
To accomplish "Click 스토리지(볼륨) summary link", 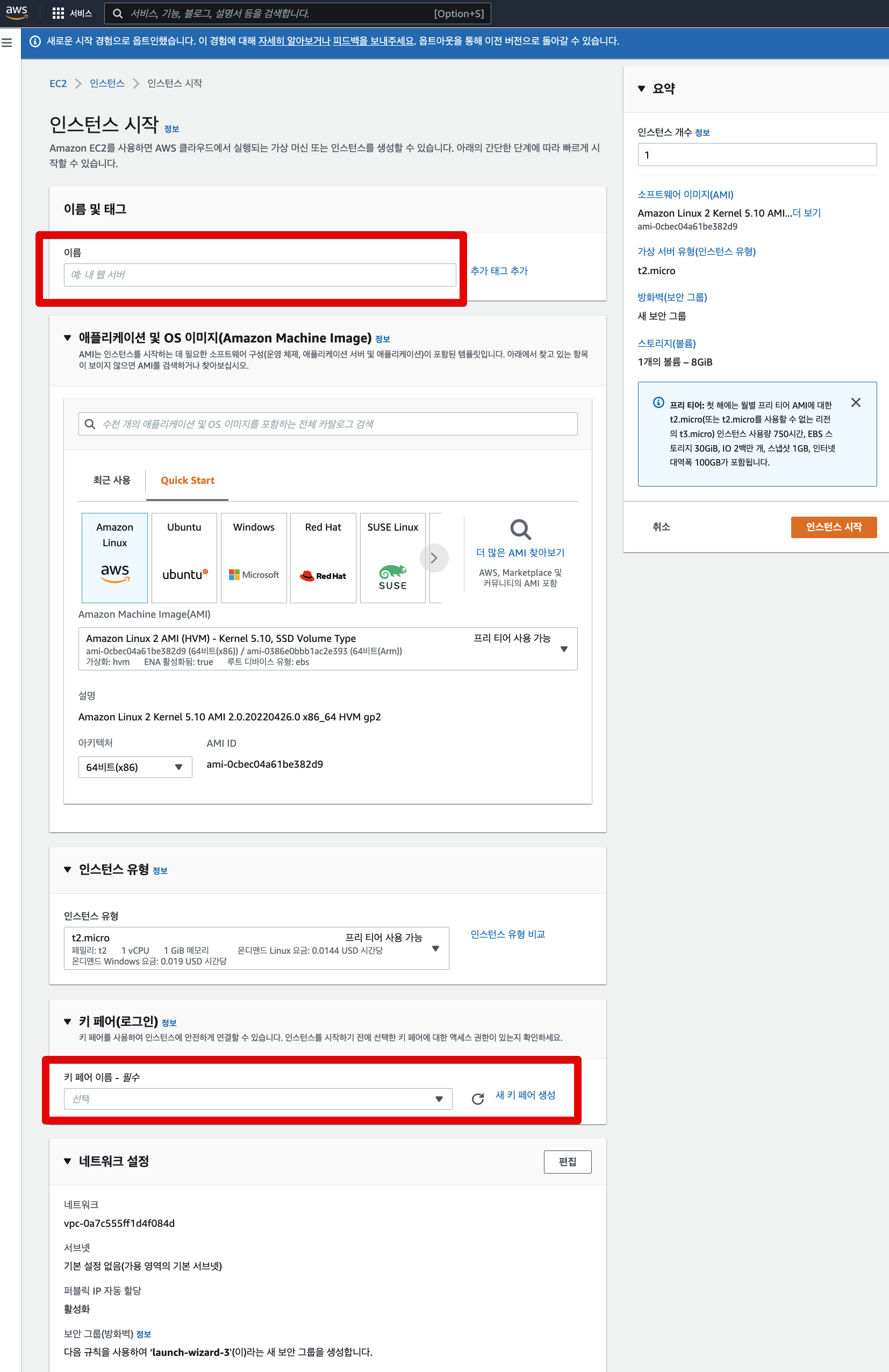I will (x=666, y=344).
